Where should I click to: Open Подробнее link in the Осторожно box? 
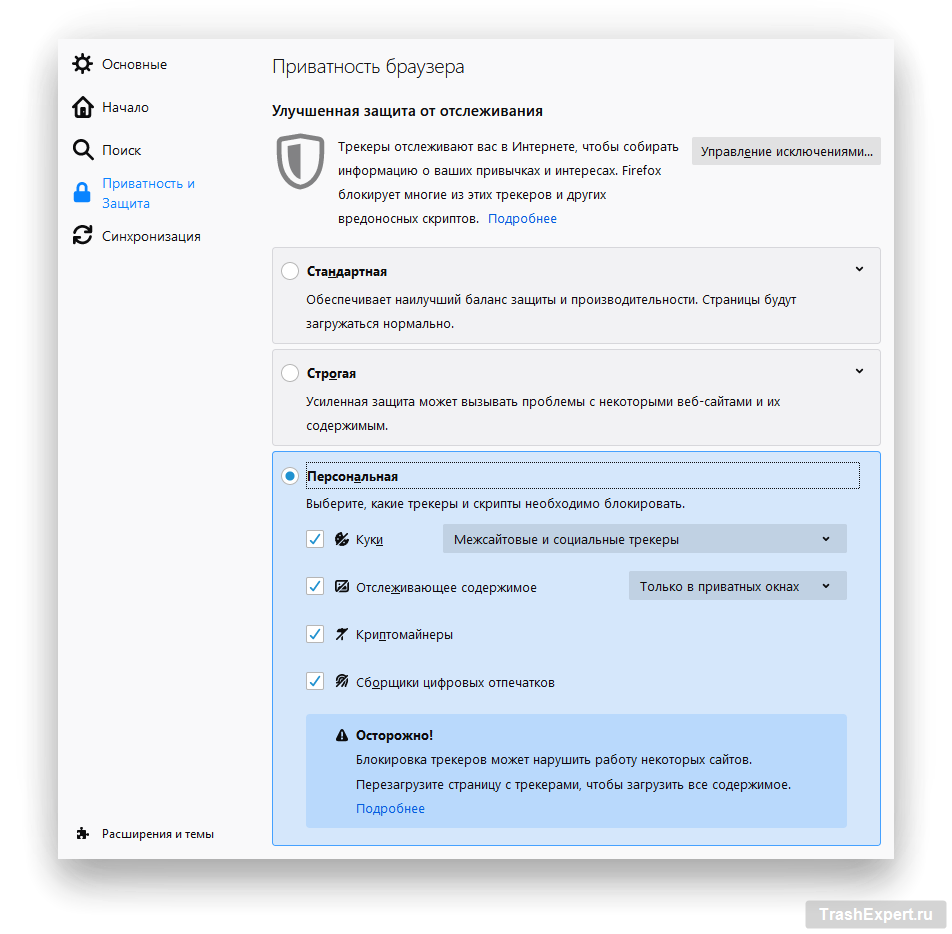(x=390, y=808)
